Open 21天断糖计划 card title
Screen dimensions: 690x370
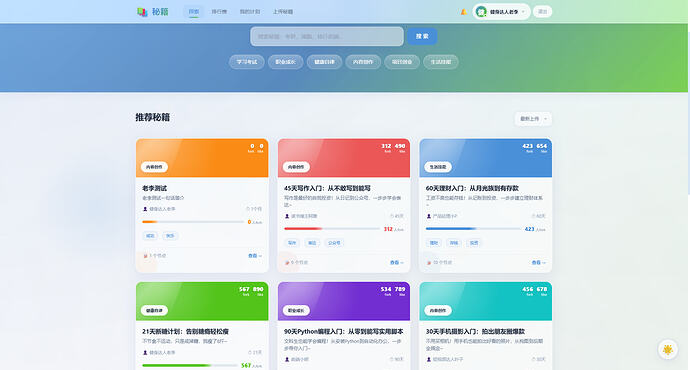point(185,332)
